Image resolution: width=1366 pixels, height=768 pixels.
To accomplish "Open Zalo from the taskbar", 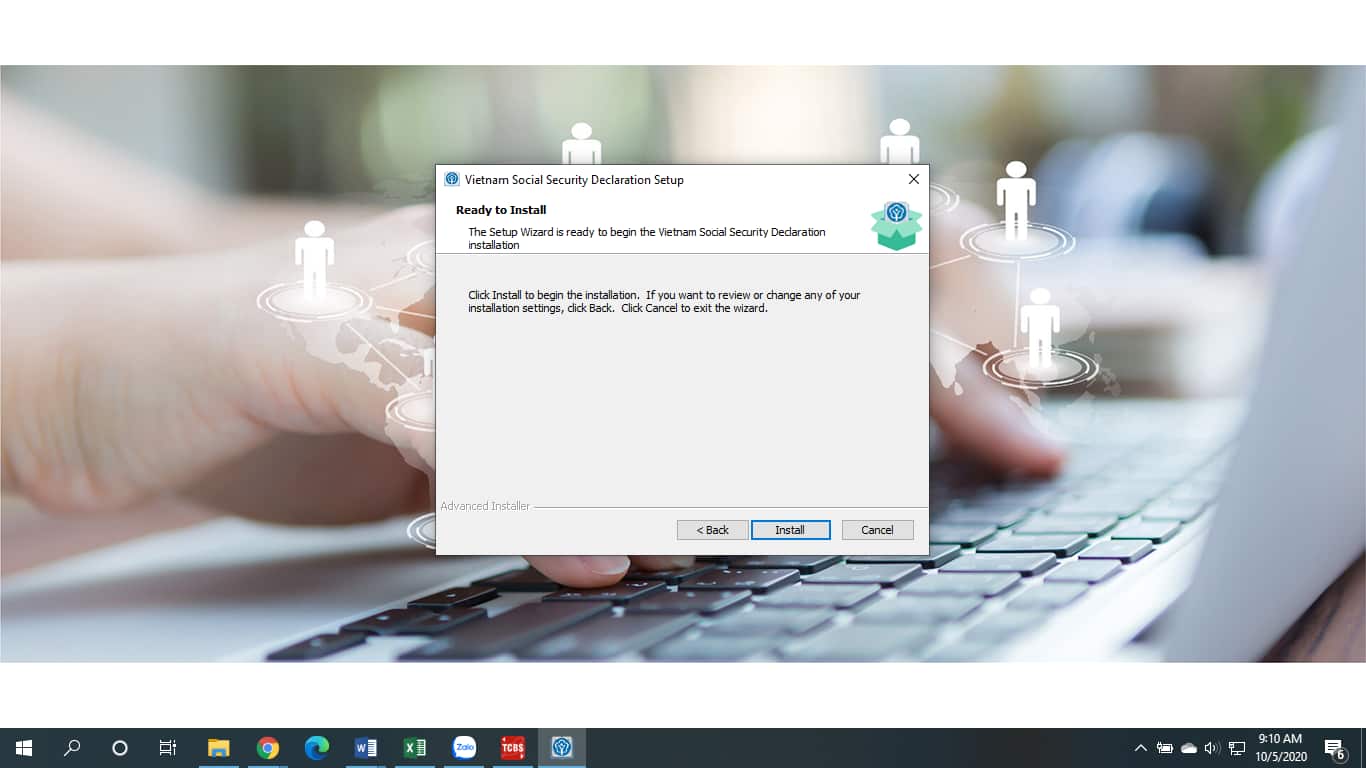I will pyautogui.click(x=464, y=748).
